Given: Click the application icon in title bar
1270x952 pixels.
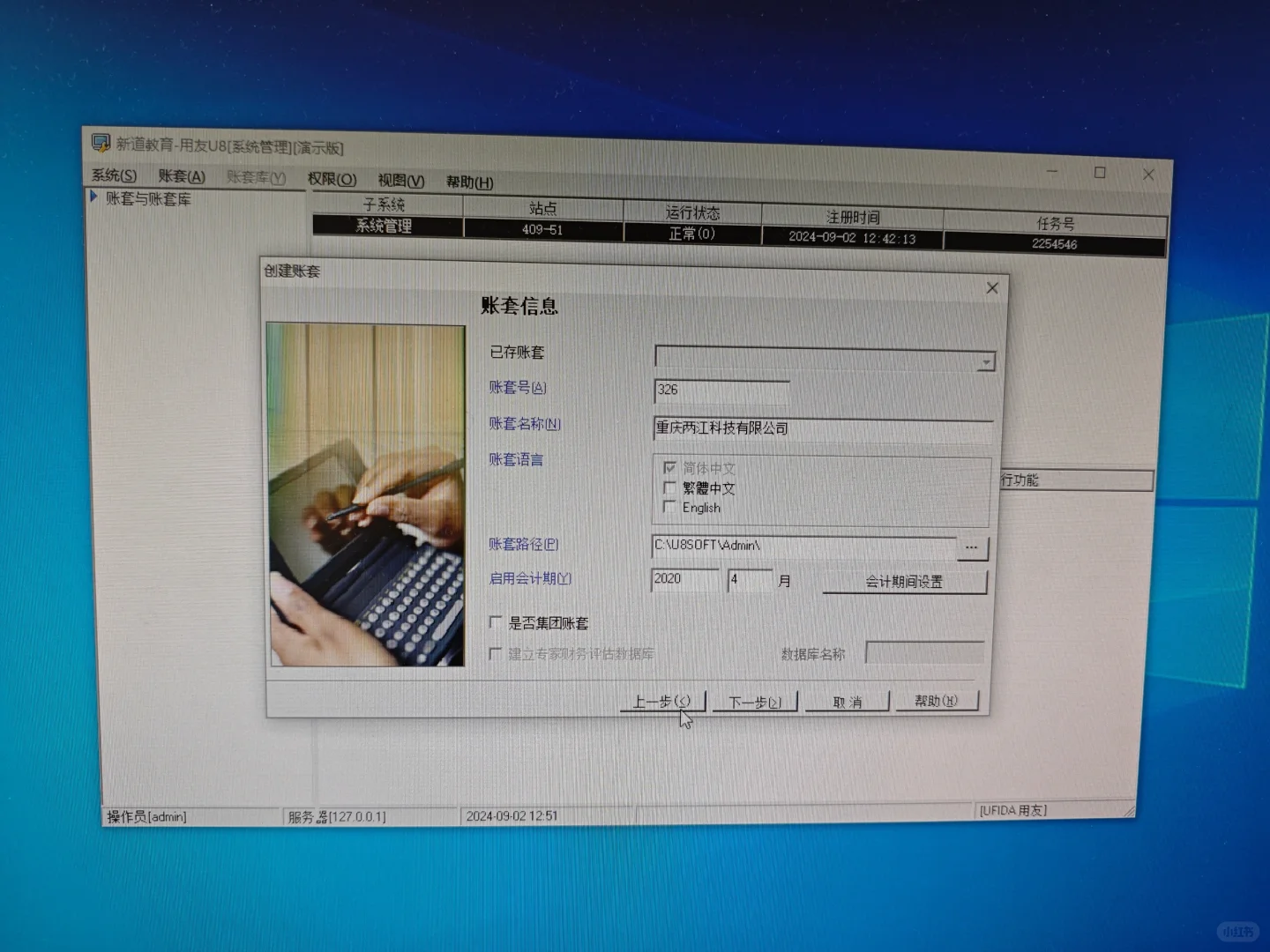Looking at the screenshot, I should pos(101,143).
